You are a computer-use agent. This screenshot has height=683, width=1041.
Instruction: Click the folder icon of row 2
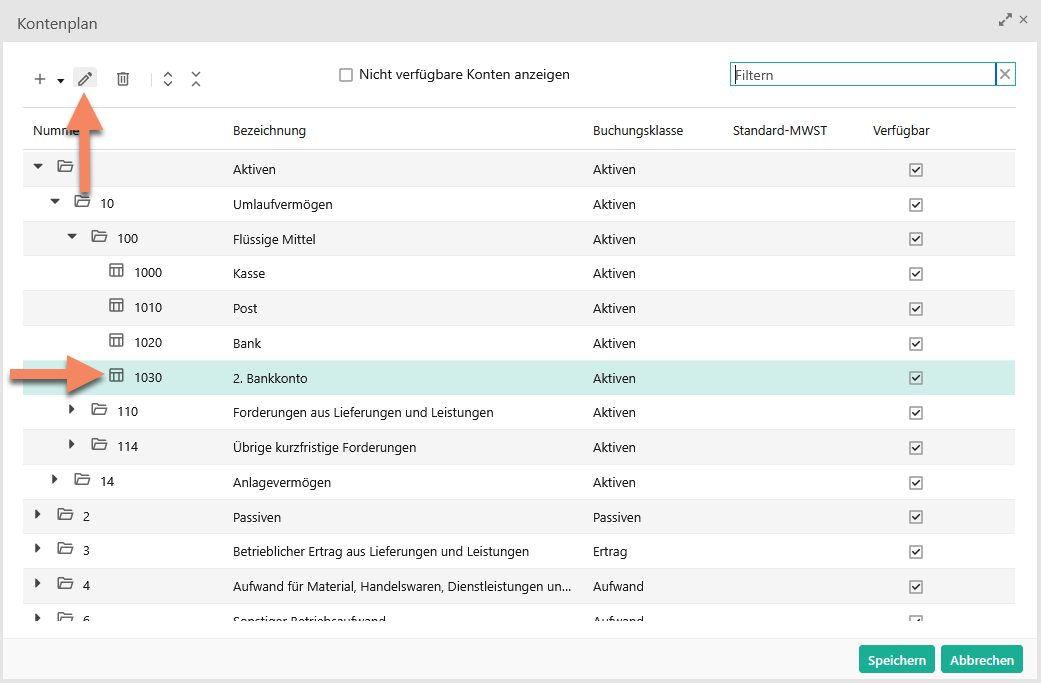[65, 514]
